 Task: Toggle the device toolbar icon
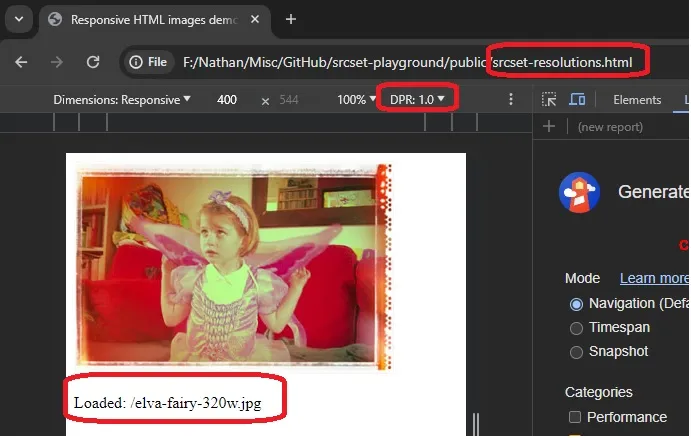[x=577, y=100]
